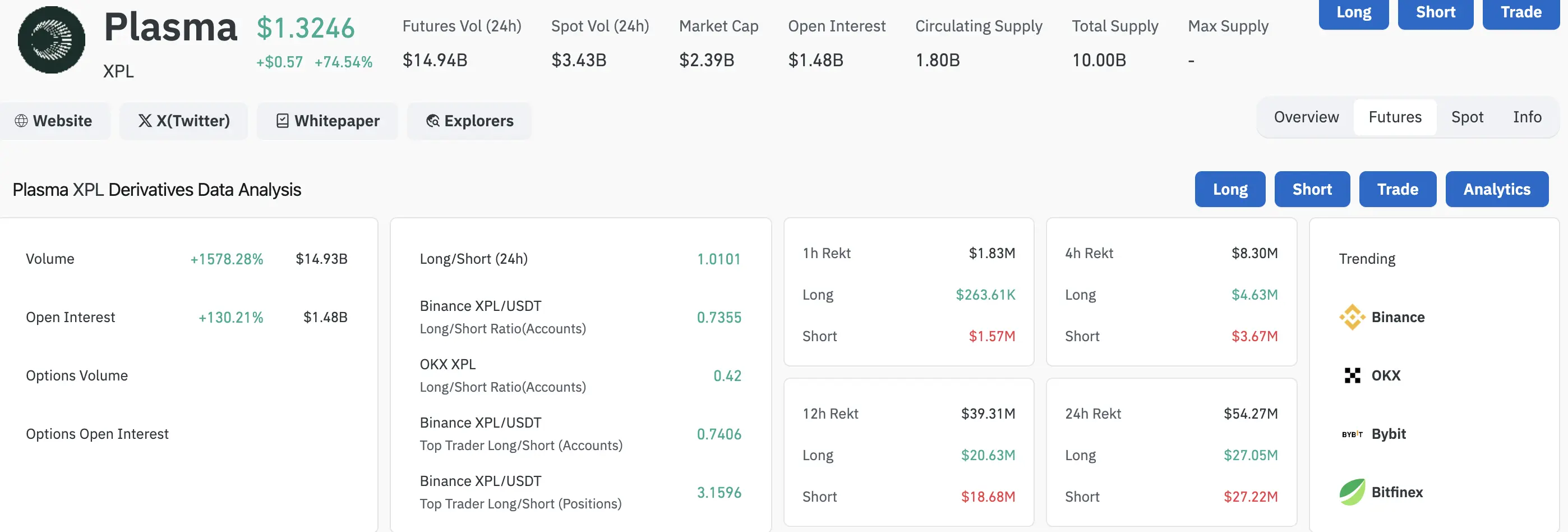Open the Whitepaper link
The width and height of the screenshot is (1568, 532).
(328, 121)
